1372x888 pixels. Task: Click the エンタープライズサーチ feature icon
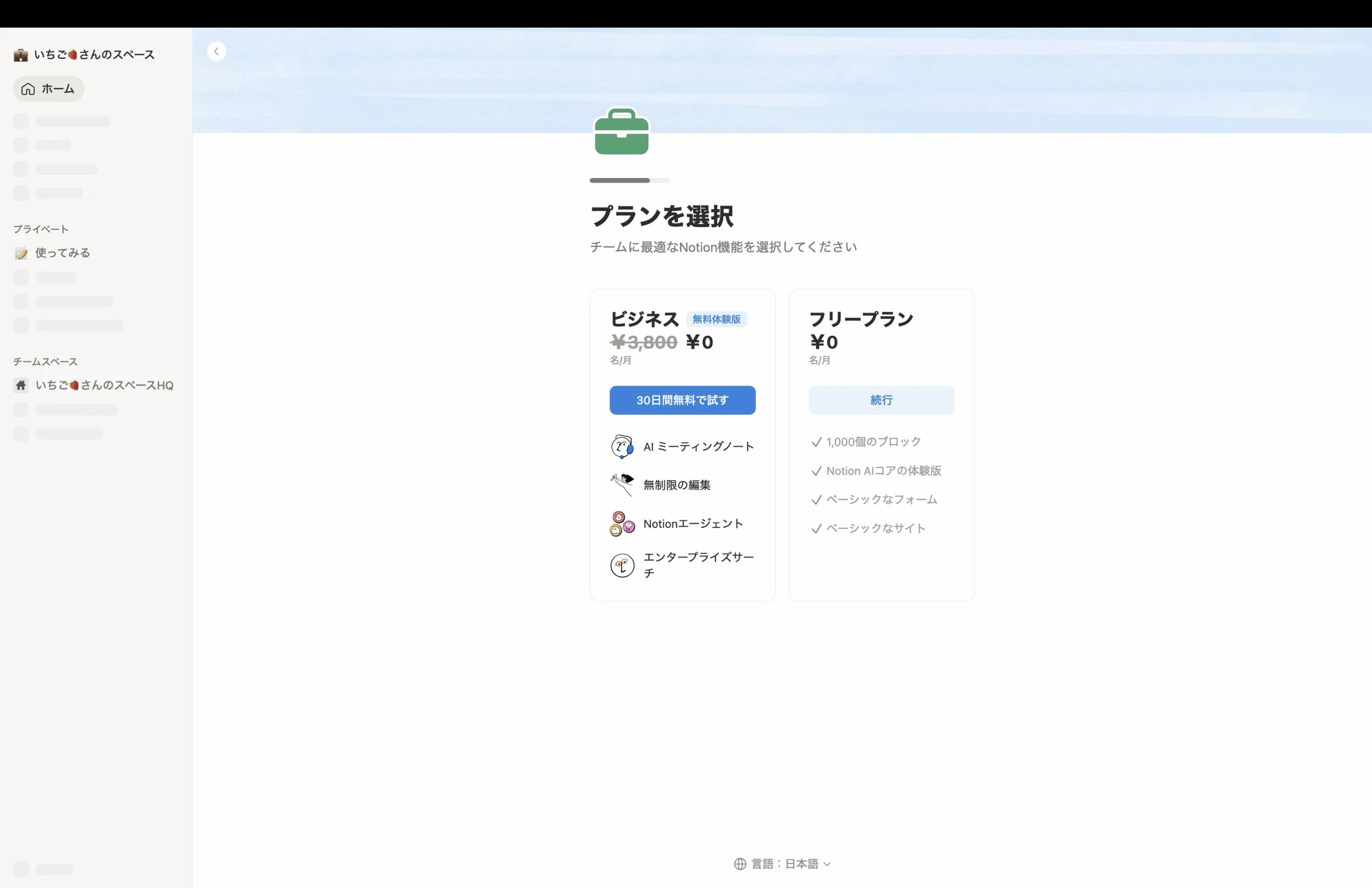[622, 565]
